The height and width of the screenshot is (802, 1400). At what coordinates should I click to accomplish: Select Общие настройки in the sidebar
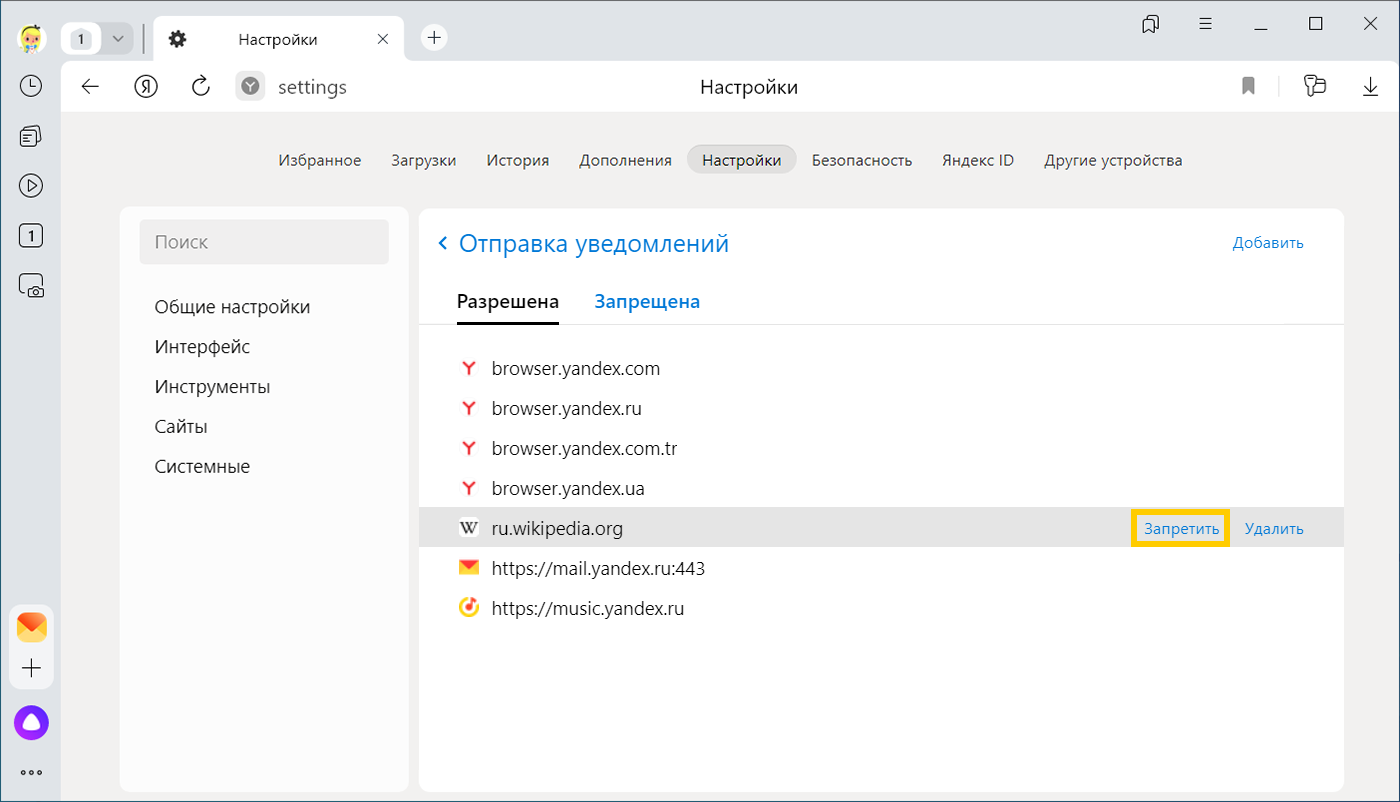232,307
